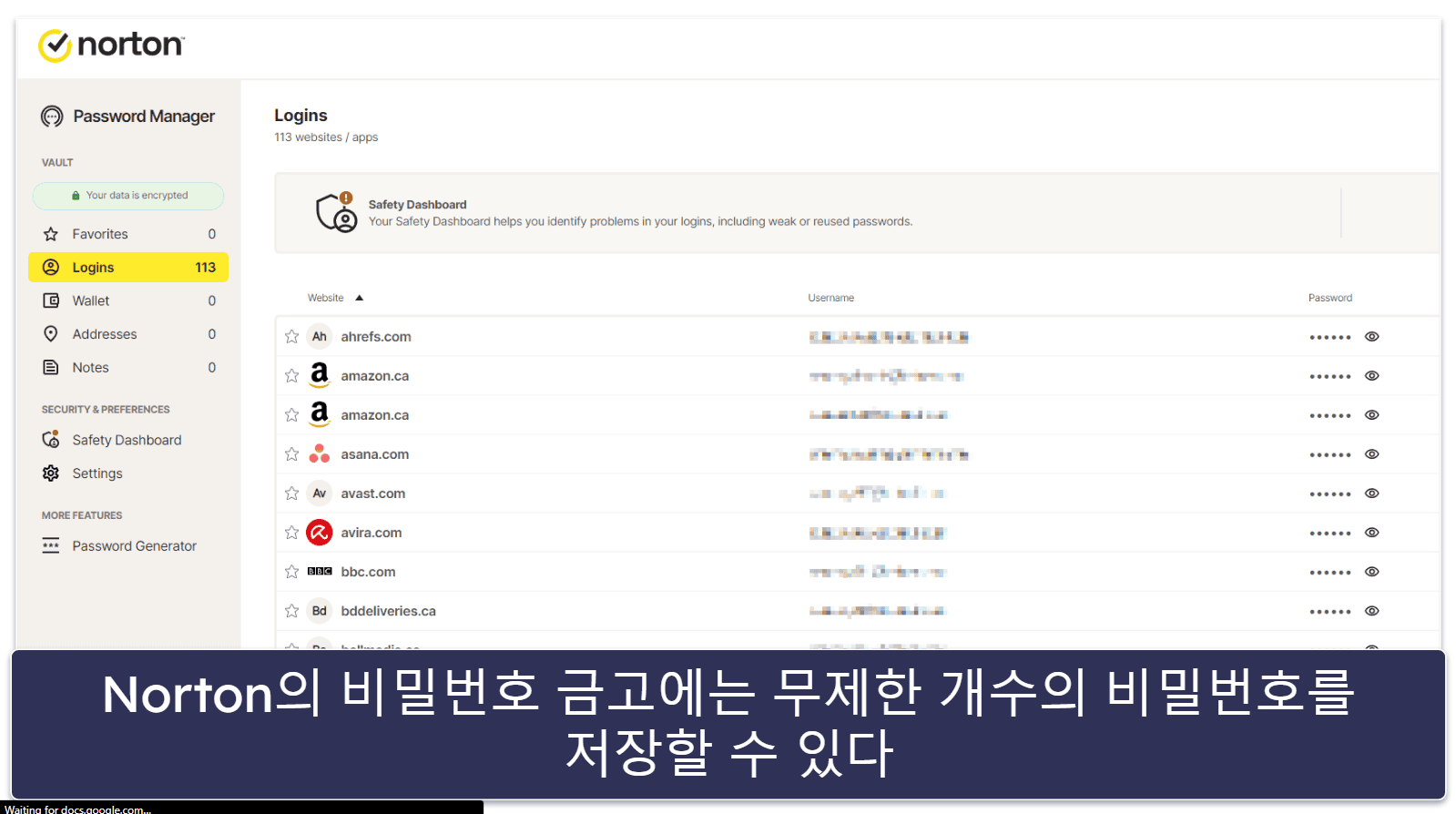Open the avira.com login entry
Viewport: 1456px width, 814px height.
point(857,533)
